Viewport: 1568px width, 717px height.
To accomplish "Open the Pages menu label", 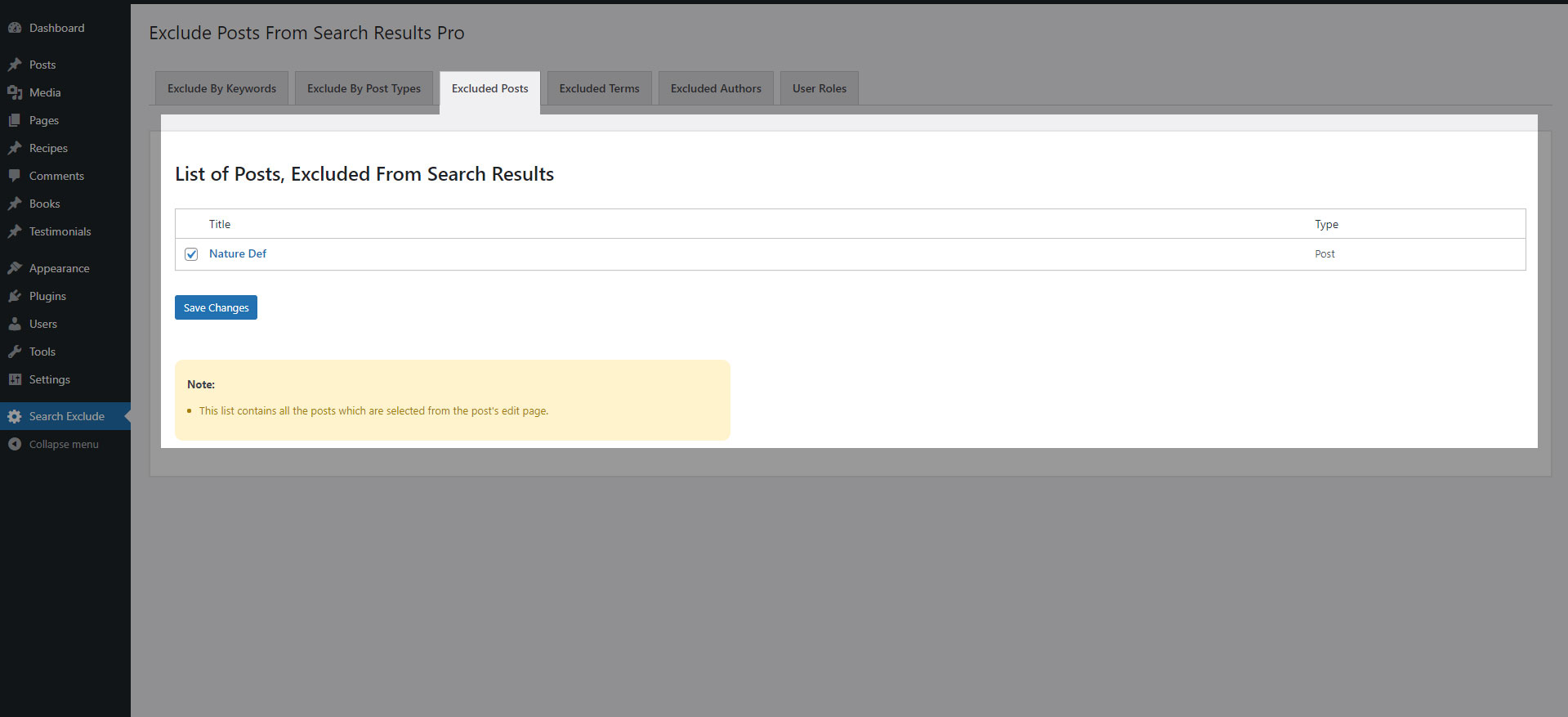I will 44,120.
